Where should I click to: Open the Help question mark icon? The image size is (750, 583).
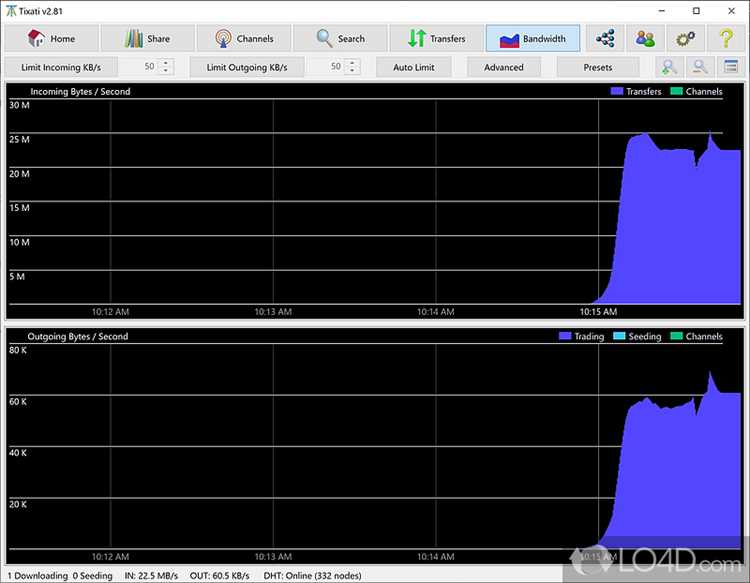[x=726, y=38]
